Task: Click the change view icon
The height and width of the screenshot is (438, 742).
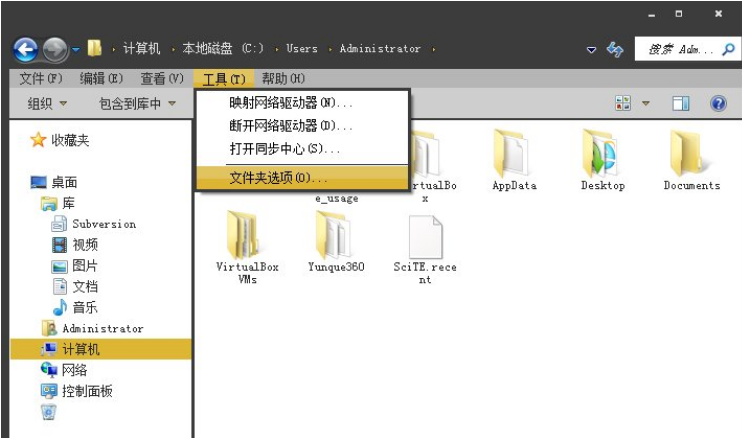Action: point(623,103)
